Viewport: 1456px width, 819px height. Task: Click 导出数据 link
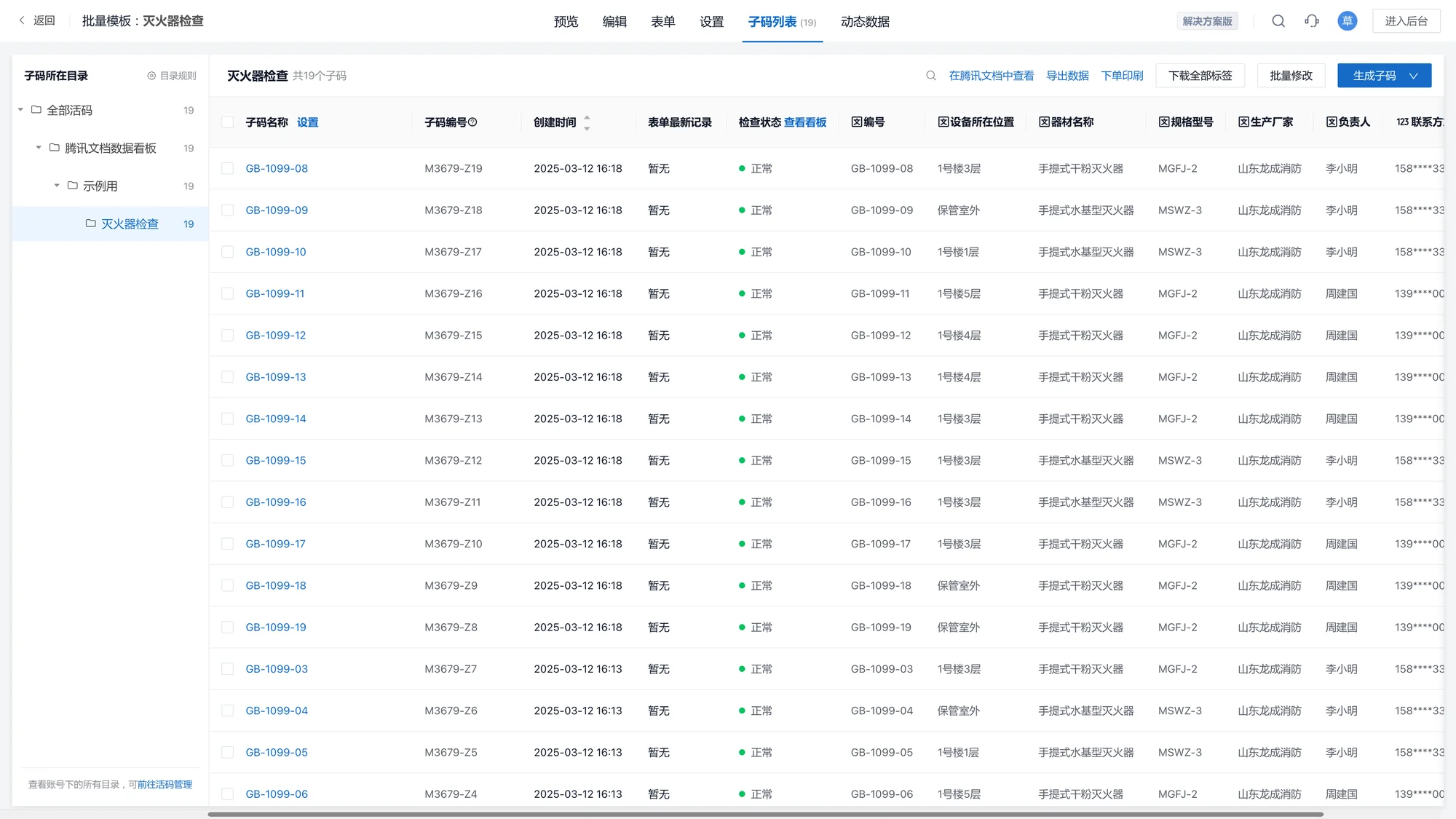pos(1067,76)
